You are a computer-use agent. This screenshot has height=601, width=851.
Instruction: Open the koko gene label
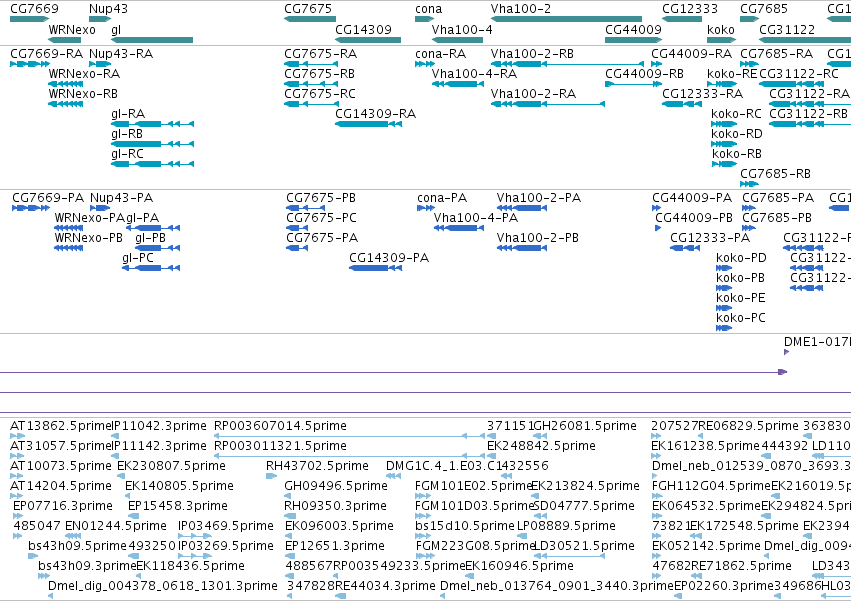pyautogui.click(x=721, y=29)
